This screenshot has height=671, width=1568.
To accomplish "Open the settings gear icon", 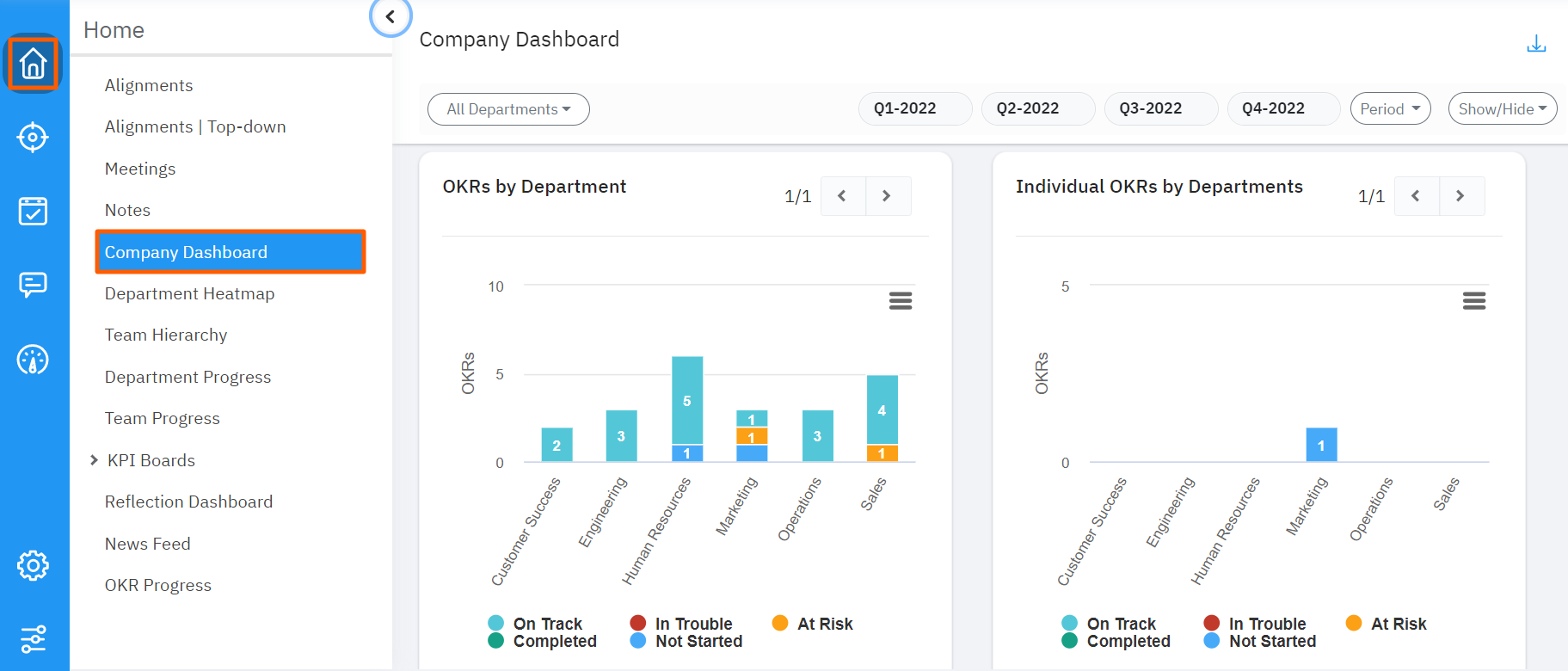I will pyautogui.click(x=33, y=565).
